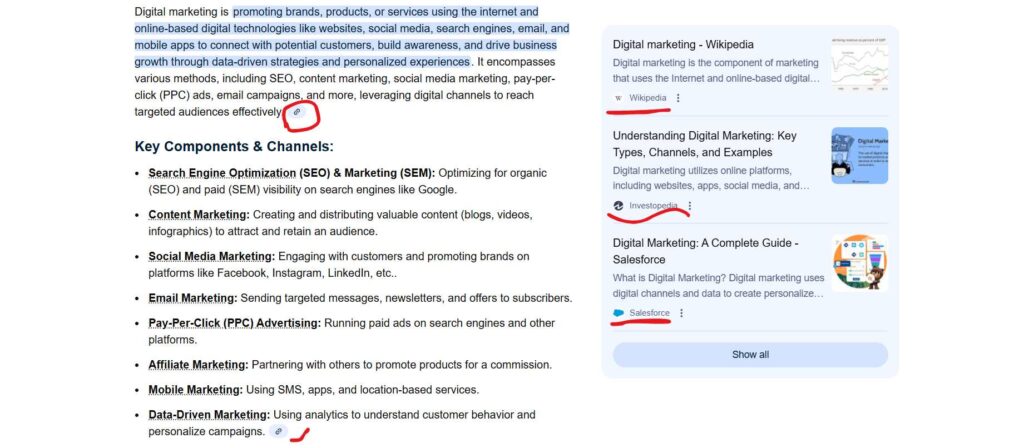Click the "Data-Driven Marketing:" underlined term
Screen dimensions: 1024x448
209,415
